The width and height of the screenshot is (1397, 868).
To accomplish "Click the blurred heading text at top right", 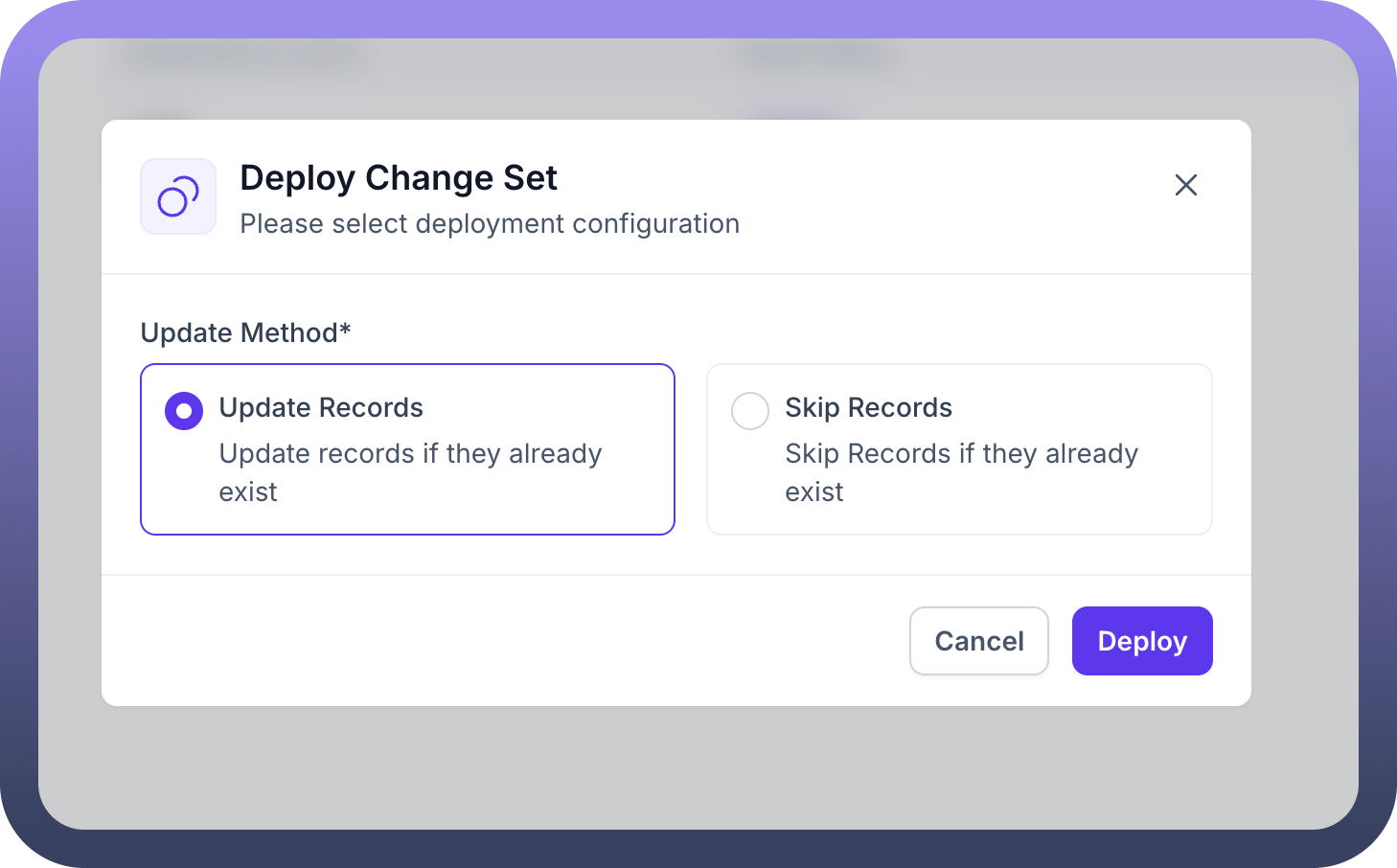I will tap(814, 57).
